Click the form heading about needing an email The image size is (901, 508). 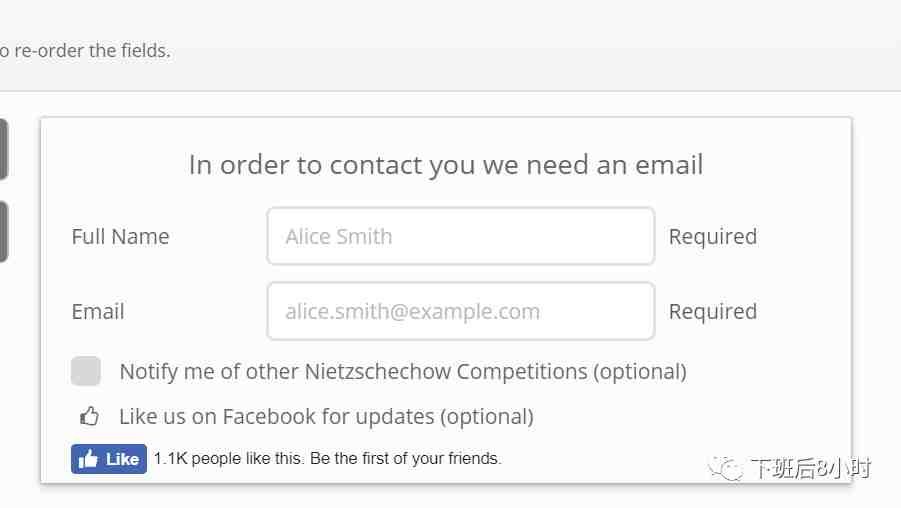[446, 165]
